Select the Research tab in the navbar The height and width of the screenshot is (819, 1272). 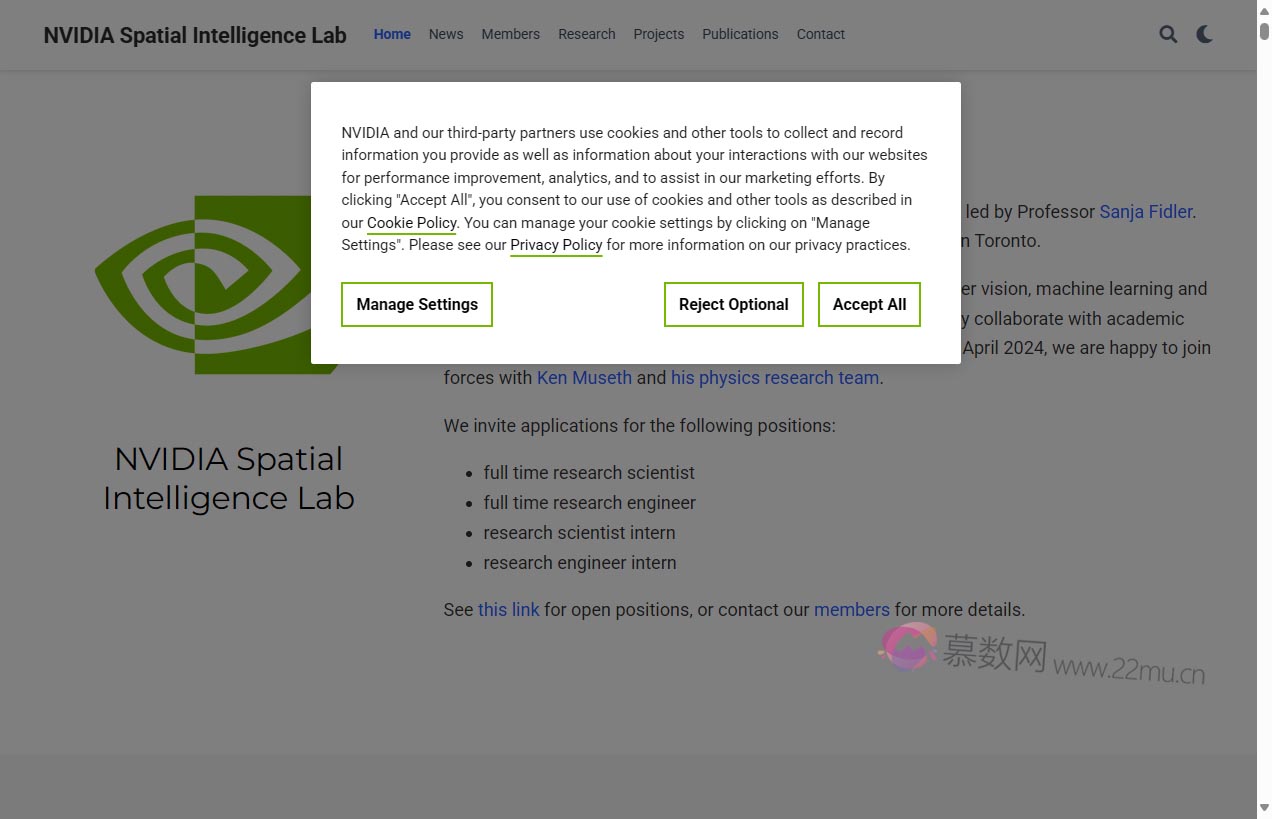tap(586, 34)
